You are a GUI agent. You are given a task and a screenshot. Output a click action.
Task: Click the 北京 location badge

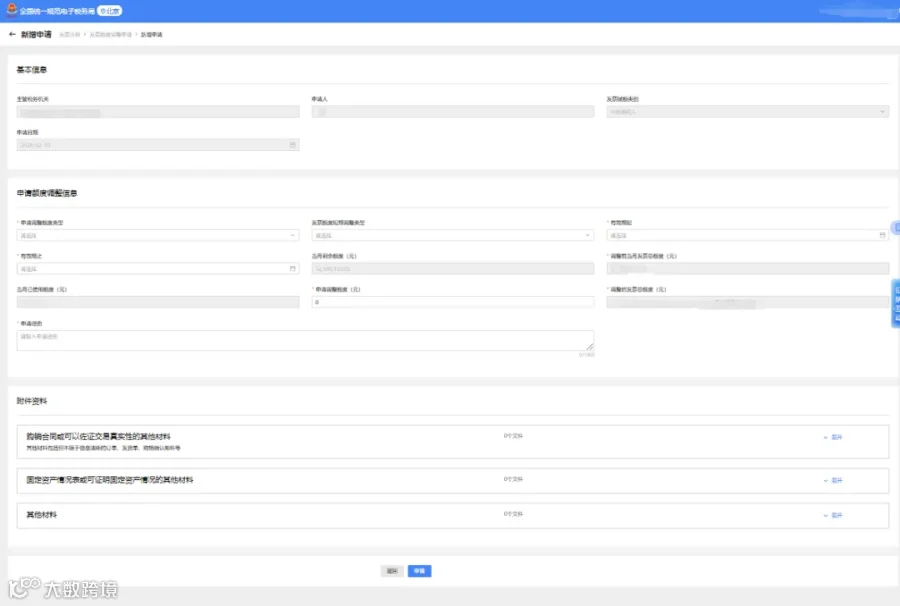click(110, 11)
